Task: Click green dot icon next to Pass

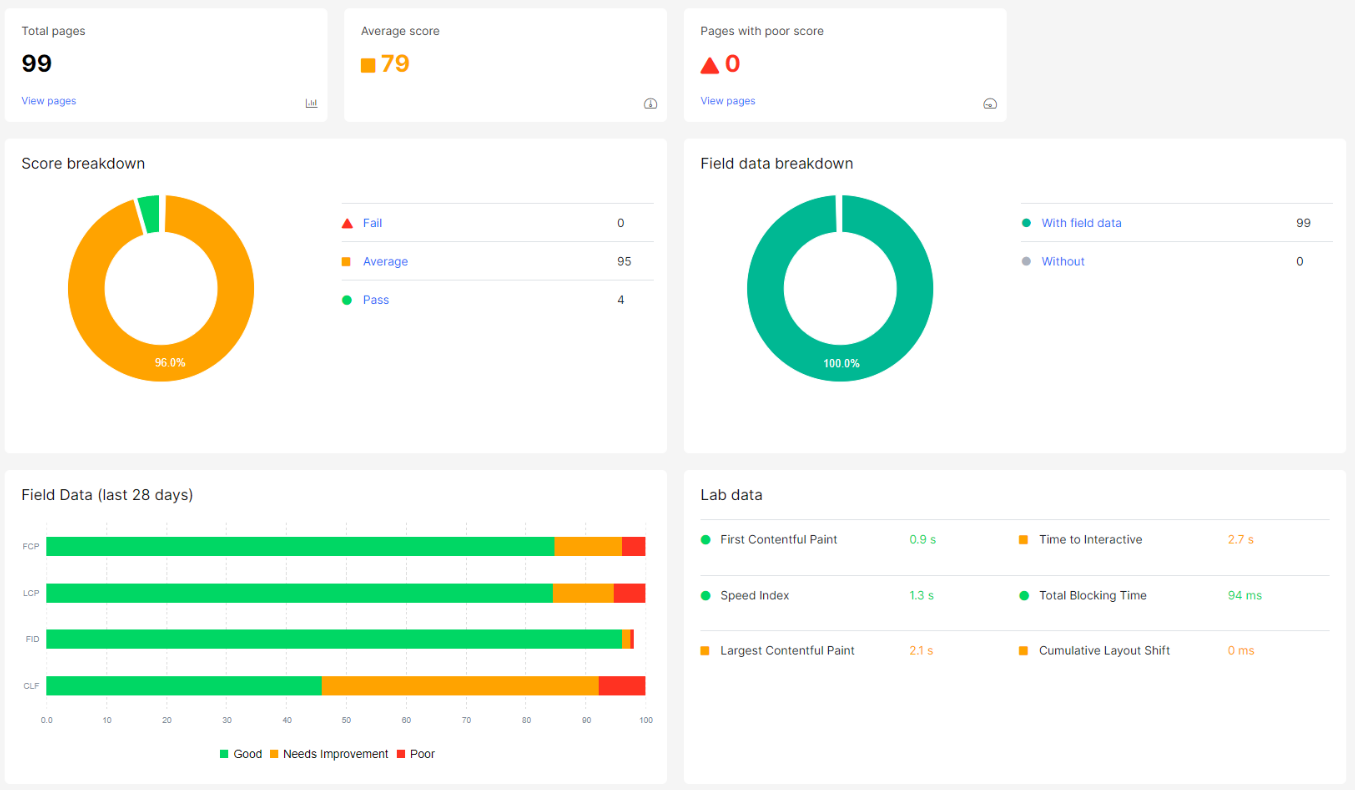Action: pos(346,300)
